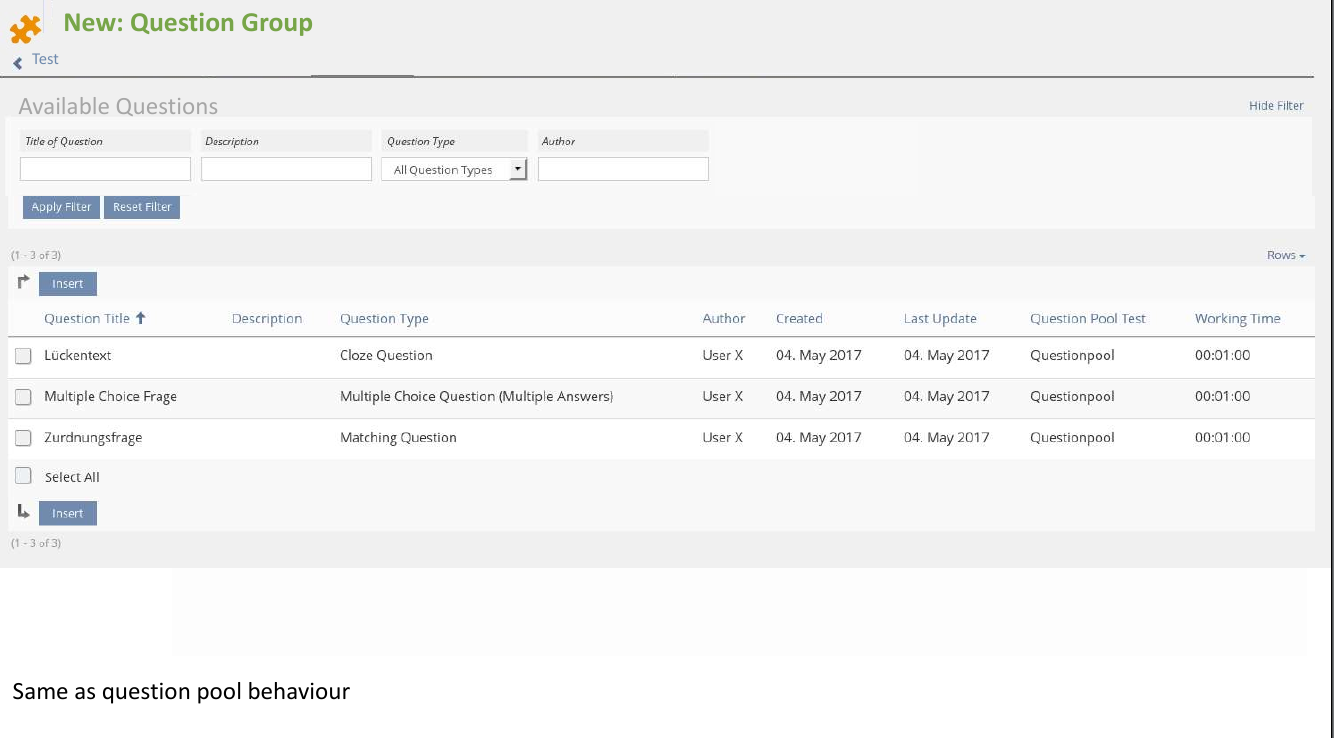
Task: Focus the Title of Question filter field
Action: (x=105, y=169)
